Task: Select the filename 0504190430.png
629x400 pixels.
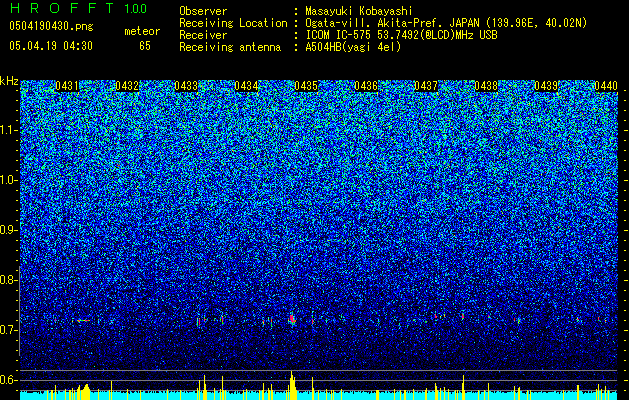Action: pos(51,27)
